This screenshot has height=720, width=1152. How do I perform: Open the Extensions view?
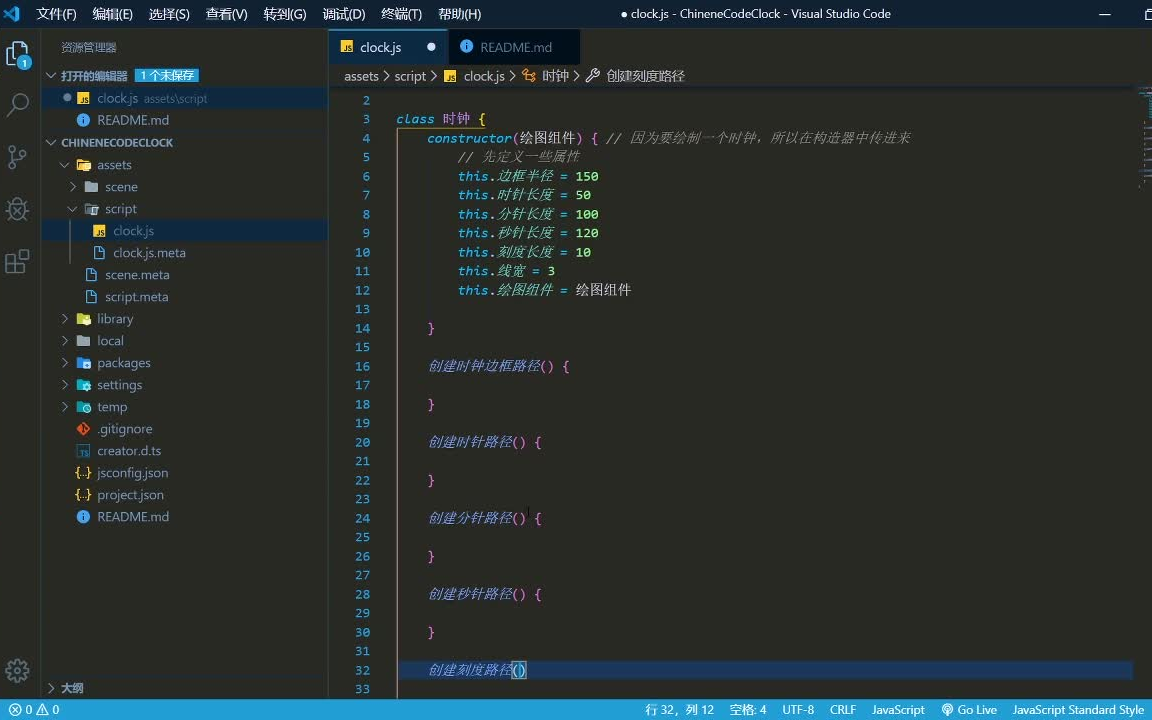click(20, 262)
